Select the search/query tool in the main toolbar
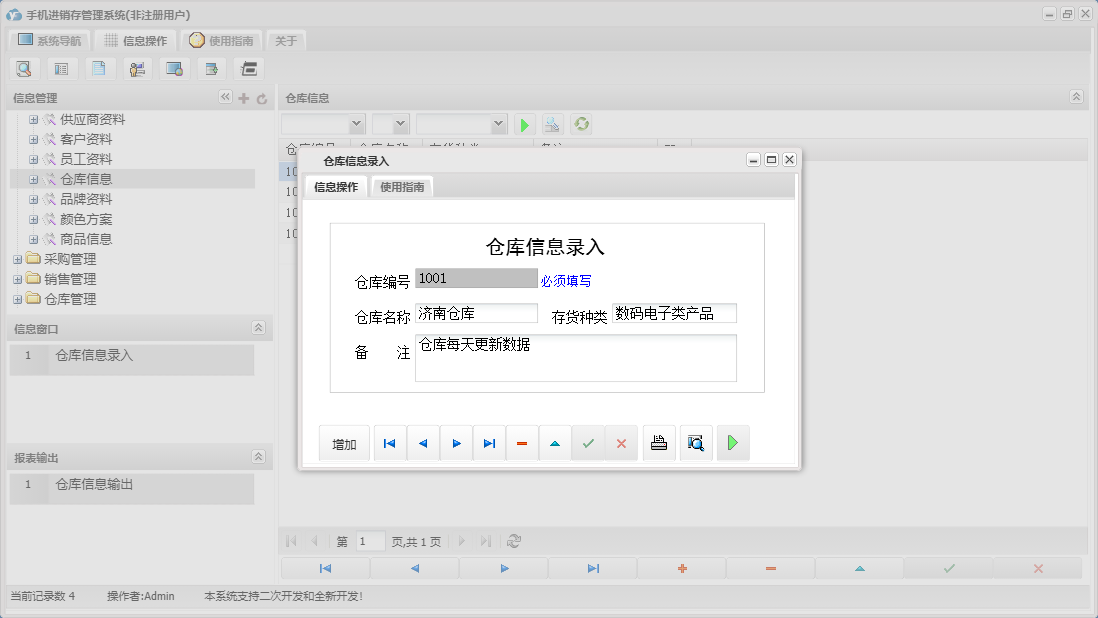 coord(24,68)
